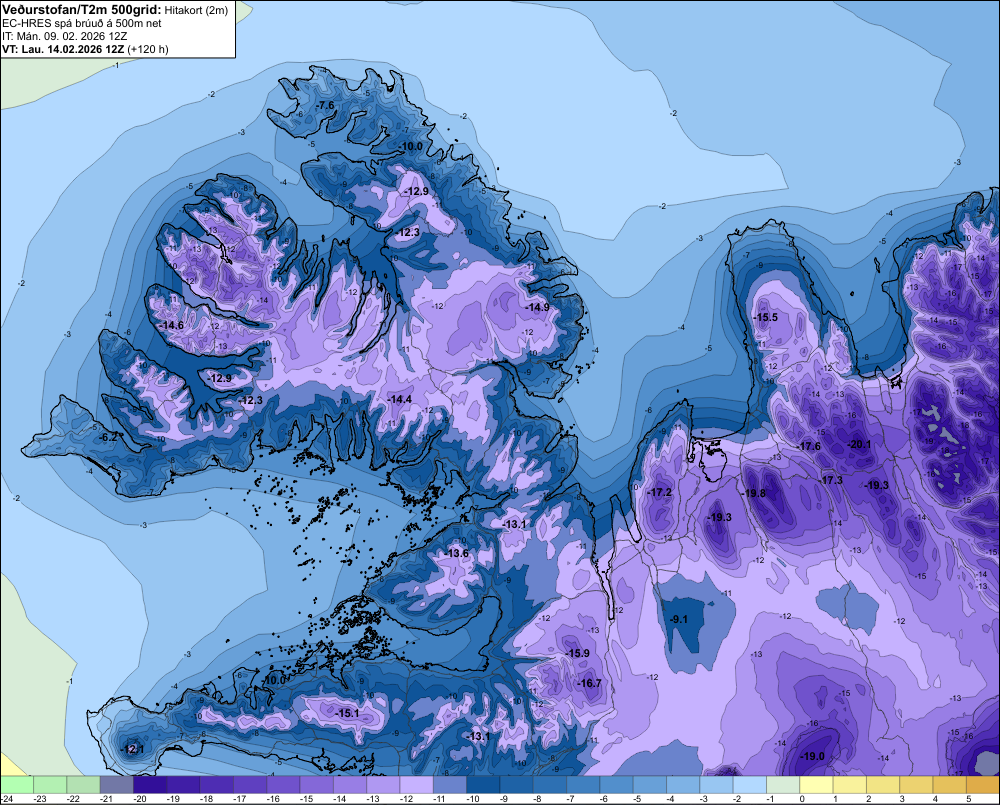Select the pale yellow legend swatch at 0
The height and width of the screenshot is (805, 1000).
coord(816,784)
